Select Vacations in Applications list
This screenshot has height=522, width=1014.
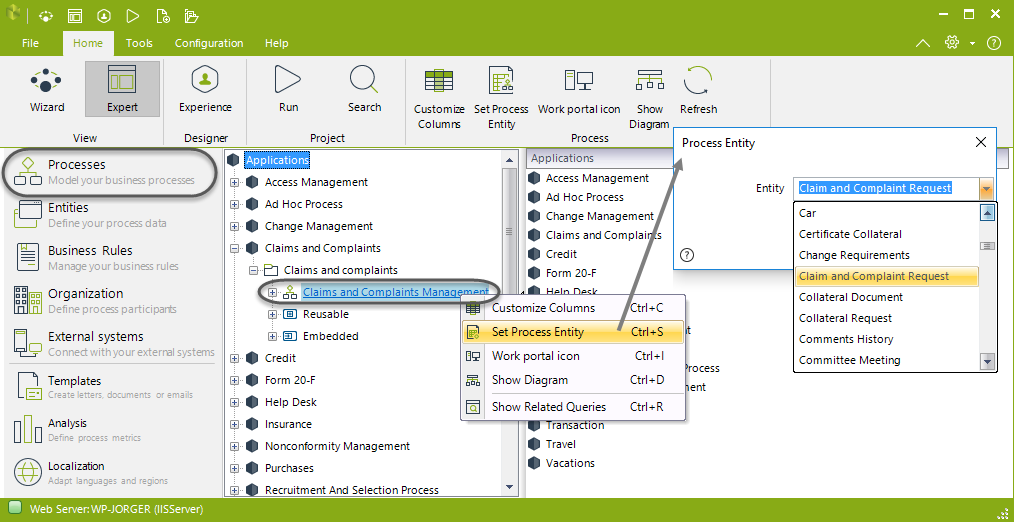[x=570, y=463]
